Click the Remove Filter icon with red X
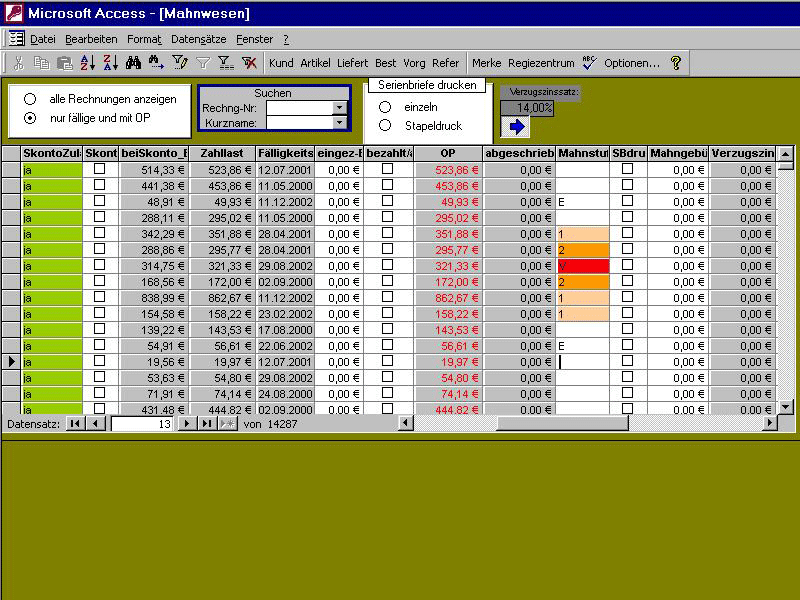Image resolution: width=800 pixels, height=600 pixels. 249,63
